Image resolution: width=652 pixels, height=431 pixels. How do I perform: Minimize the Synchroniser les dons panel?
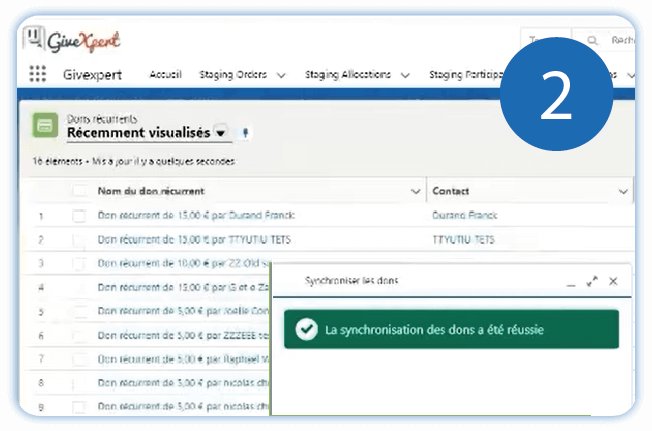coord(571,284)
